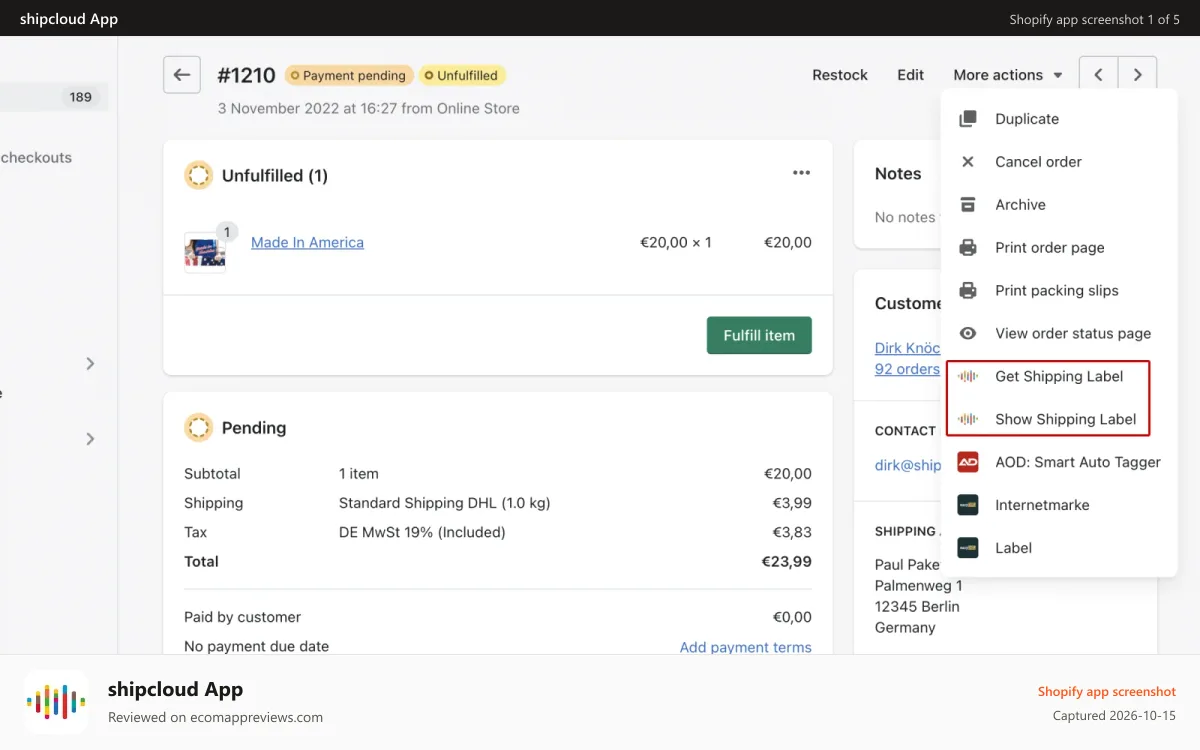Open the customer name link Dirk

pos(908,348)
